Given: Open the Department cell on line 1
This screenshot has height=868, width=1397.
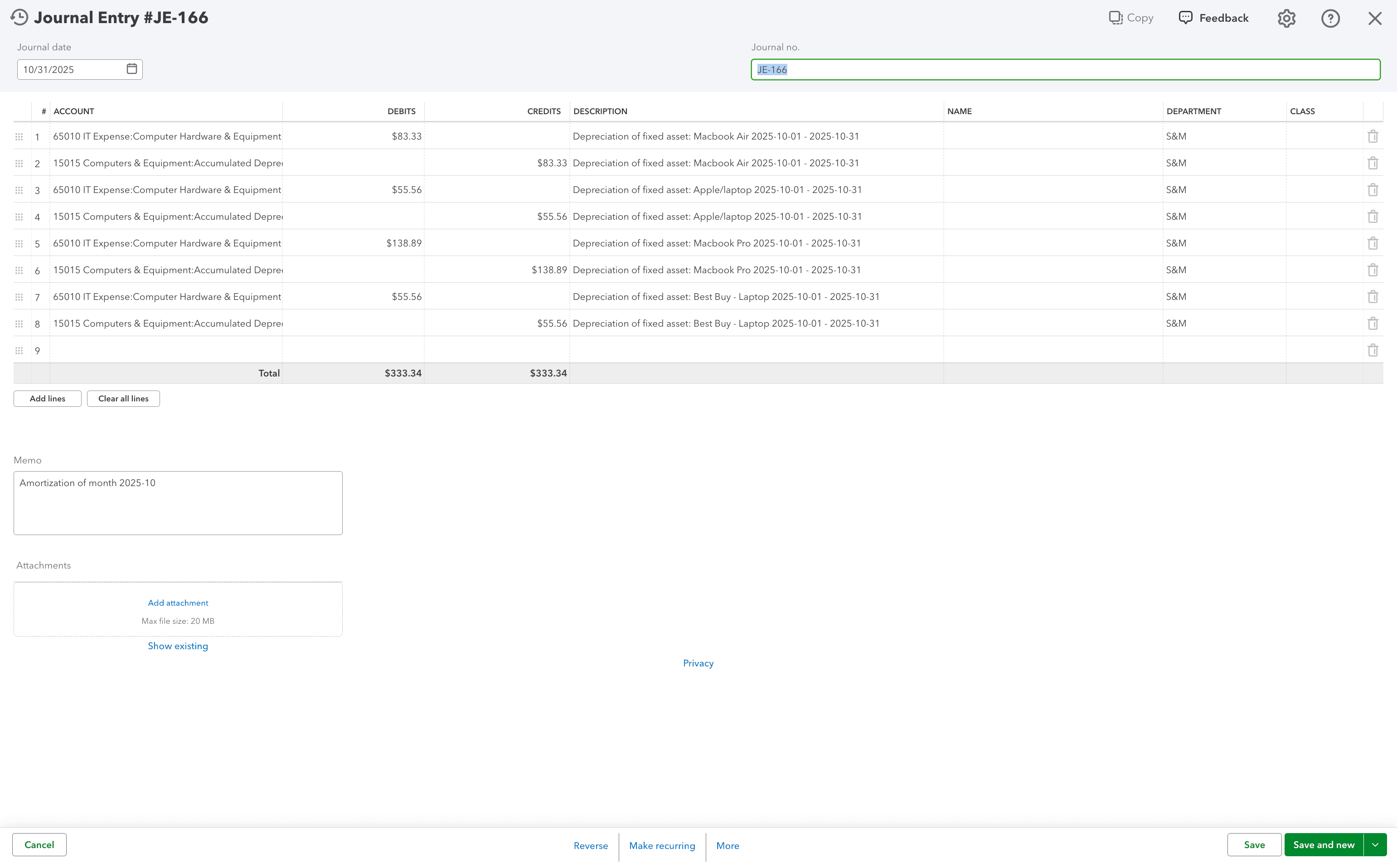Looking at the screenshot, I should tap(1223, 136).
